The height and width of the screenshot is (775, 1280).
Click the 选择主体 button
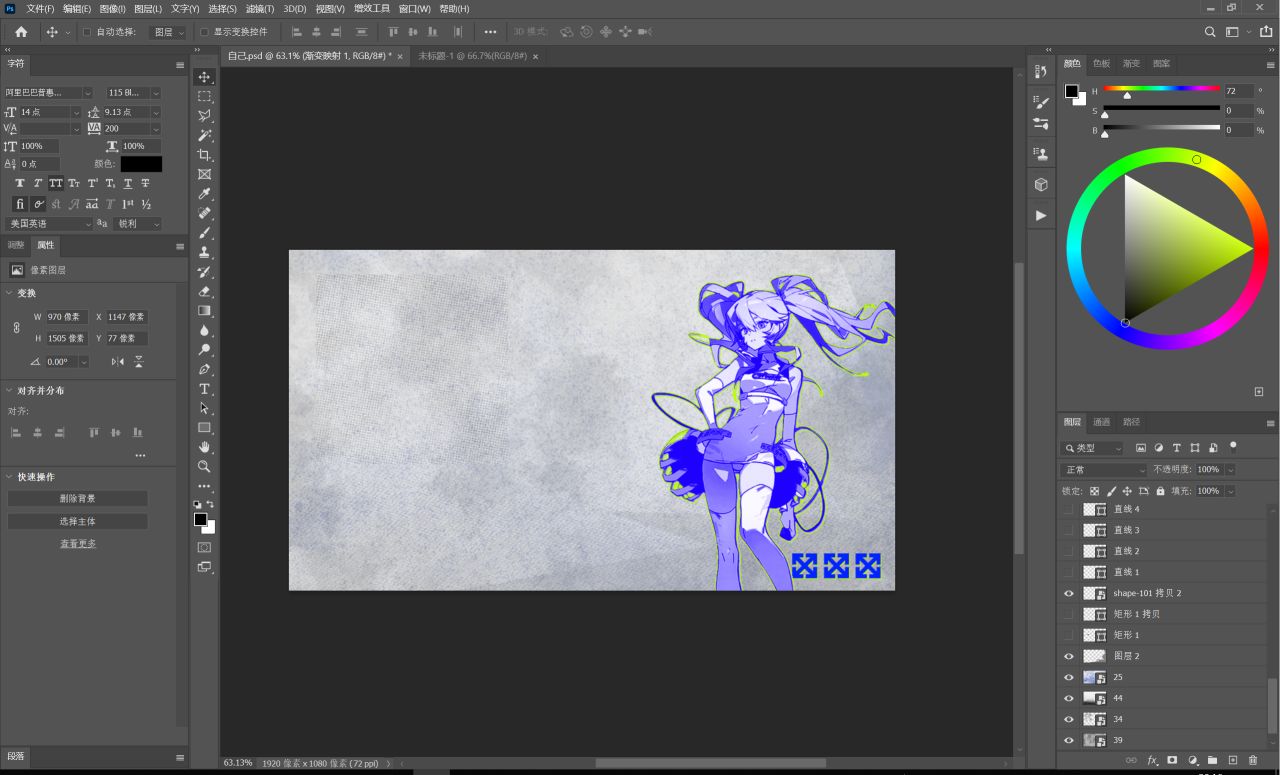coord(77,522)
